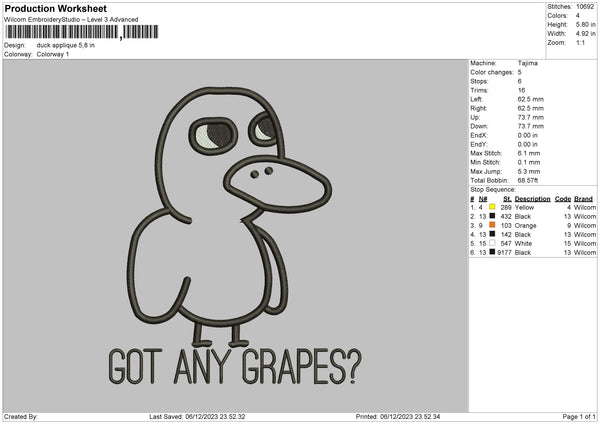Click the Max Jump value 5.3 mm

pyautogui.click(x=528, y=171)
